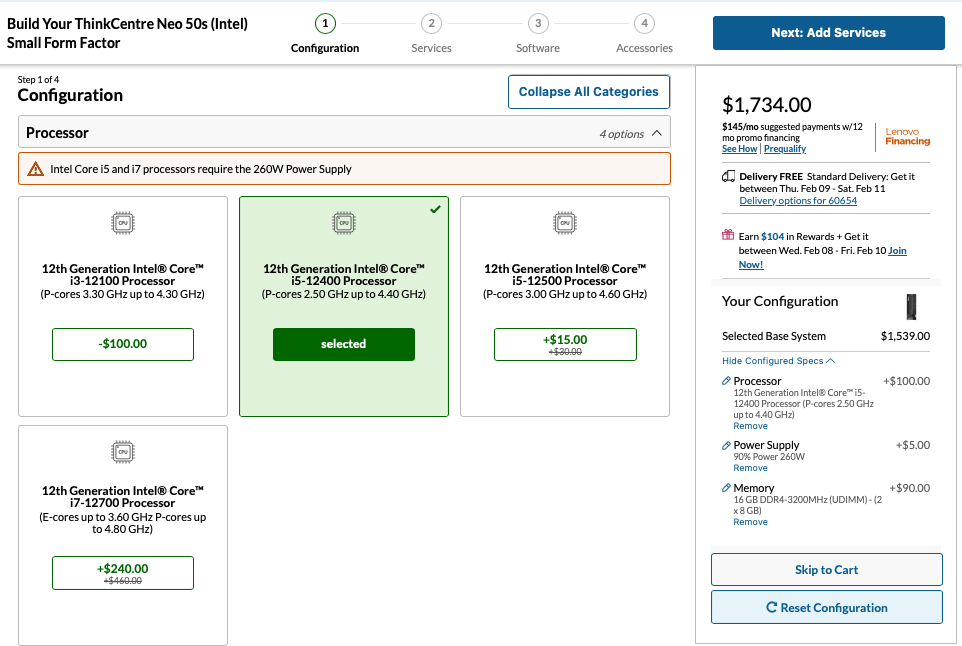Viewport: 962px width, 646px height.
Task: Go to step 2 Services
Action: (431, 24)
